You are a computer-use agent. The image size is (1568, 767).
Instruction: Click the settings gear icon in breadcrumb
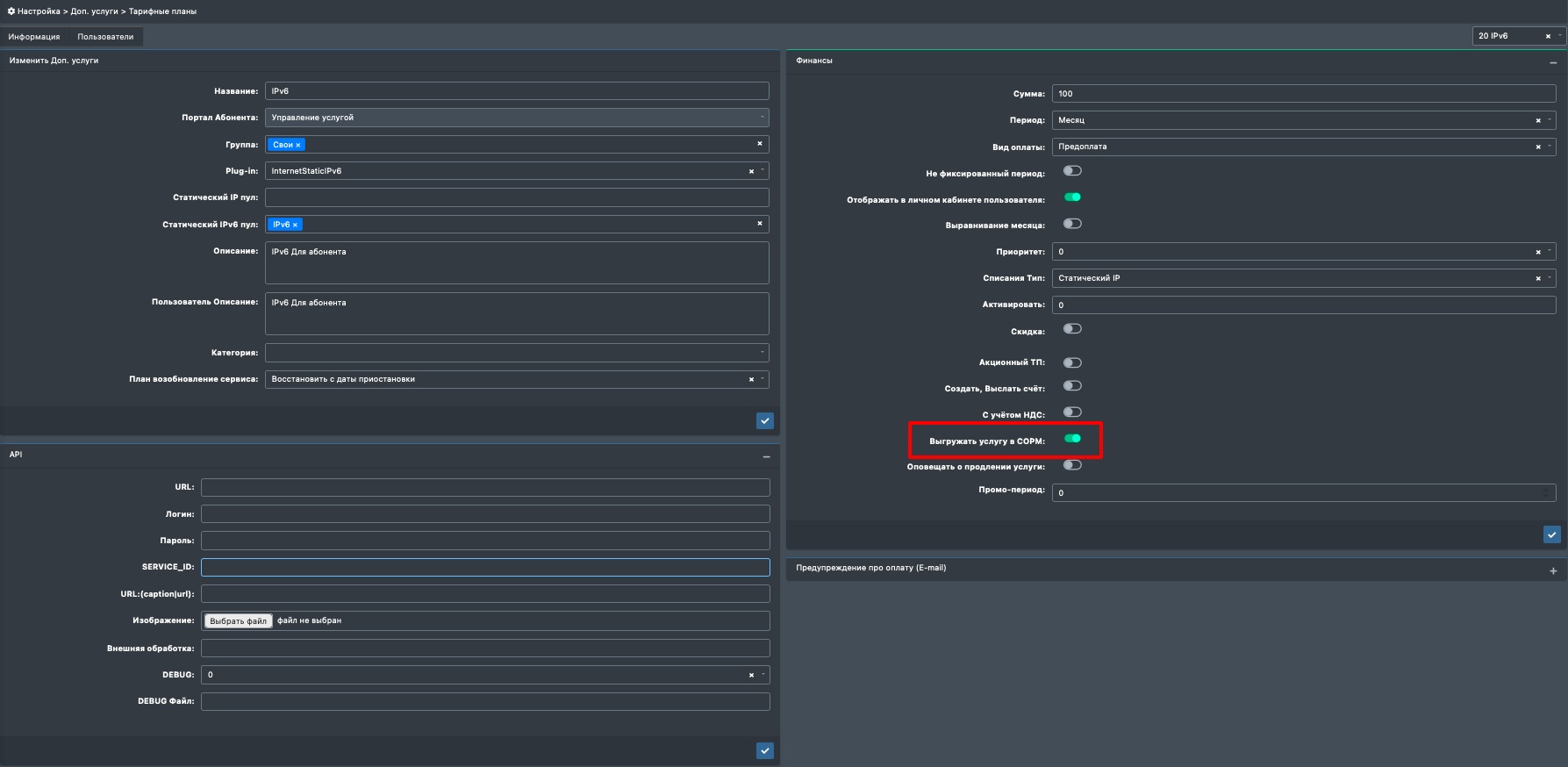(x=11, y=11)
